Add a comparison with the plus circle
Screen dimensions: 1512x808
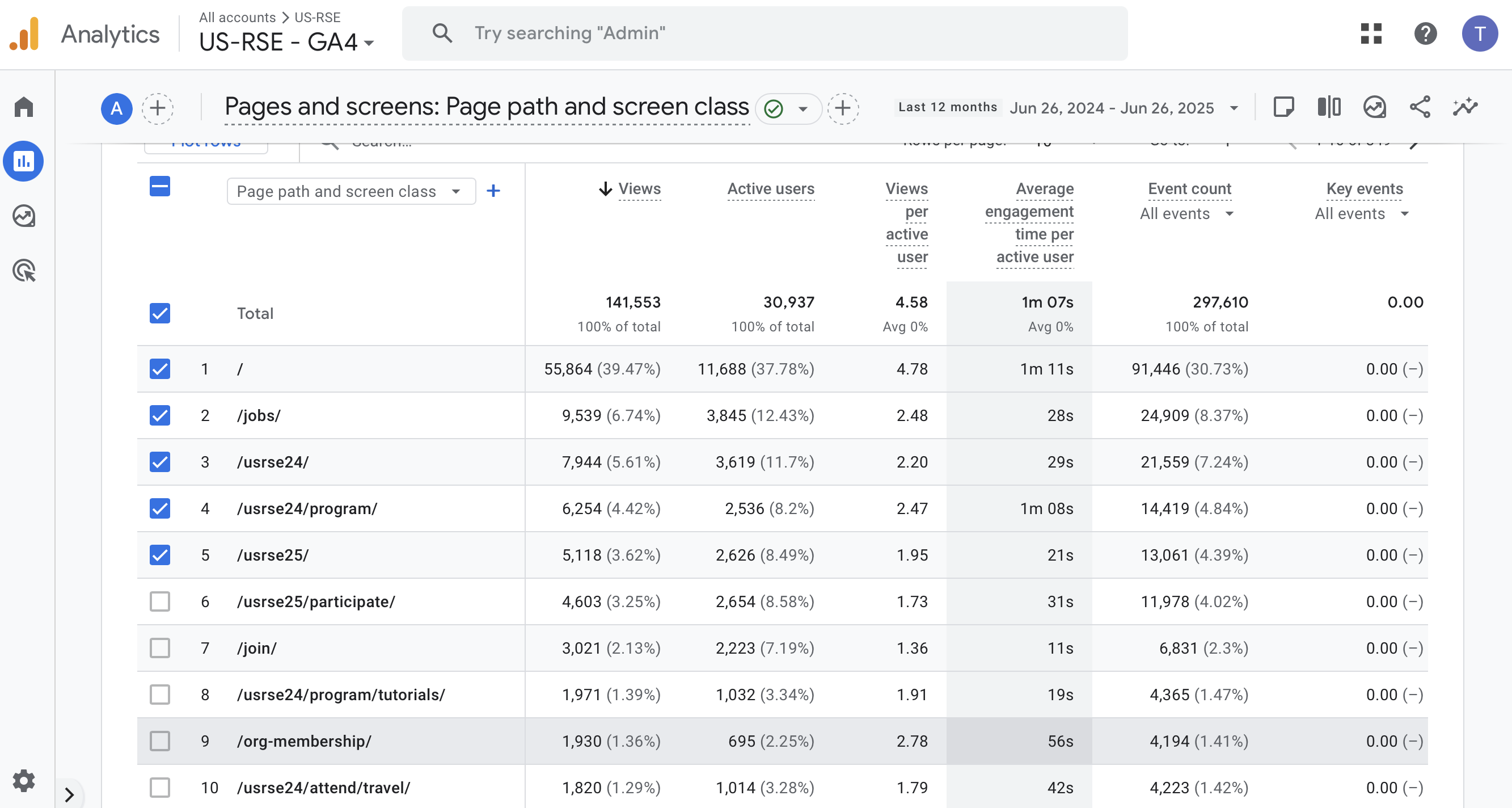pyautogui.click(x=157, y=108)
